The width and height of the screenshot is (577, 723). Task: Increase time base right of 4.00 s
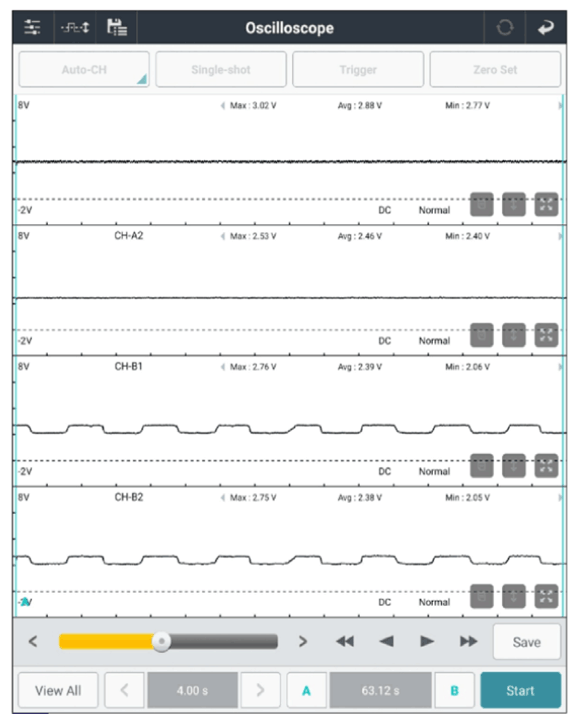coord(260,690)
